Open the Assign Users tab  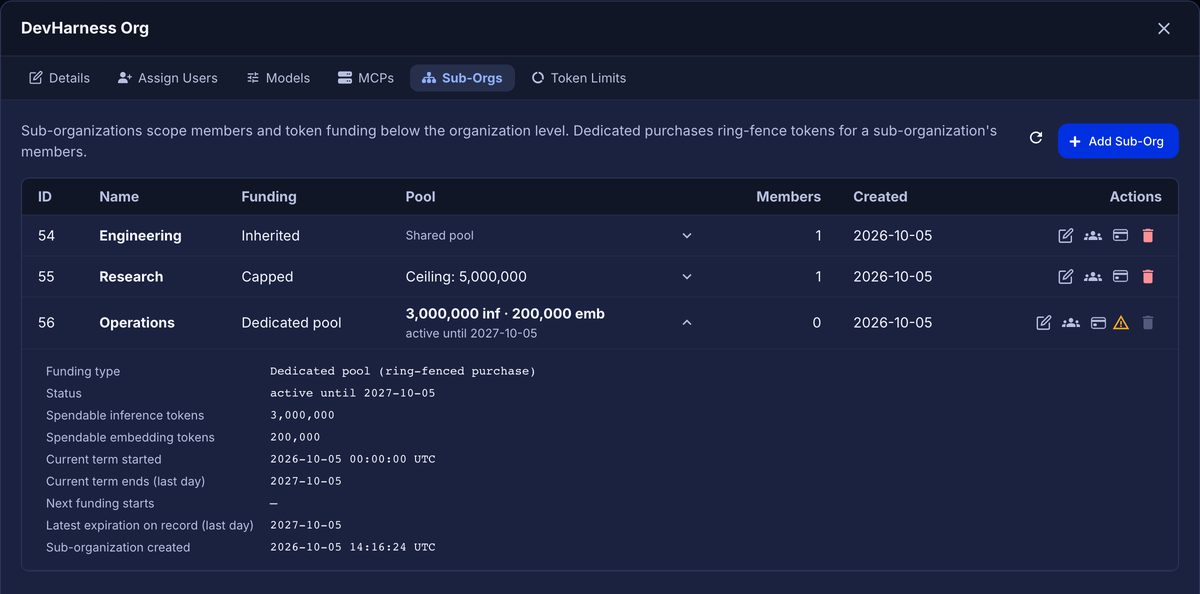[x=167, y=78]
